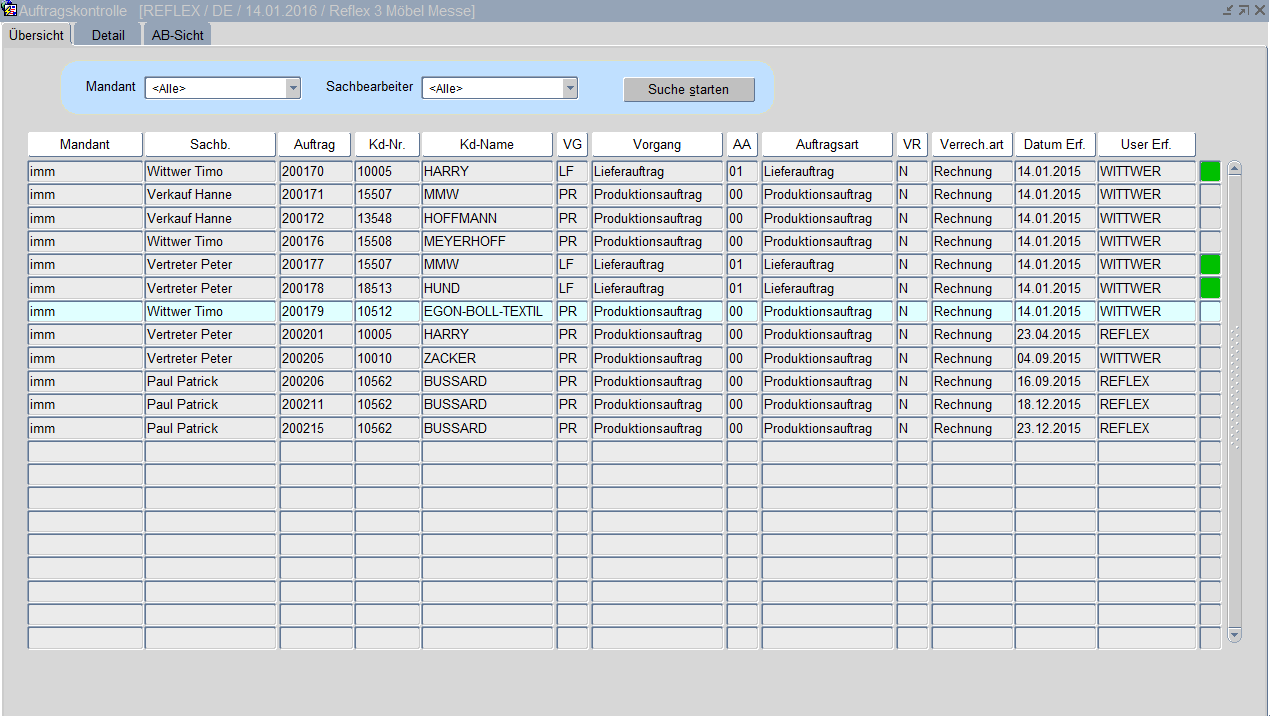The width and height of the screenshot is (1270, 716).
Task: Click green status indicator for order 200177
Action: coord(1210,265)
